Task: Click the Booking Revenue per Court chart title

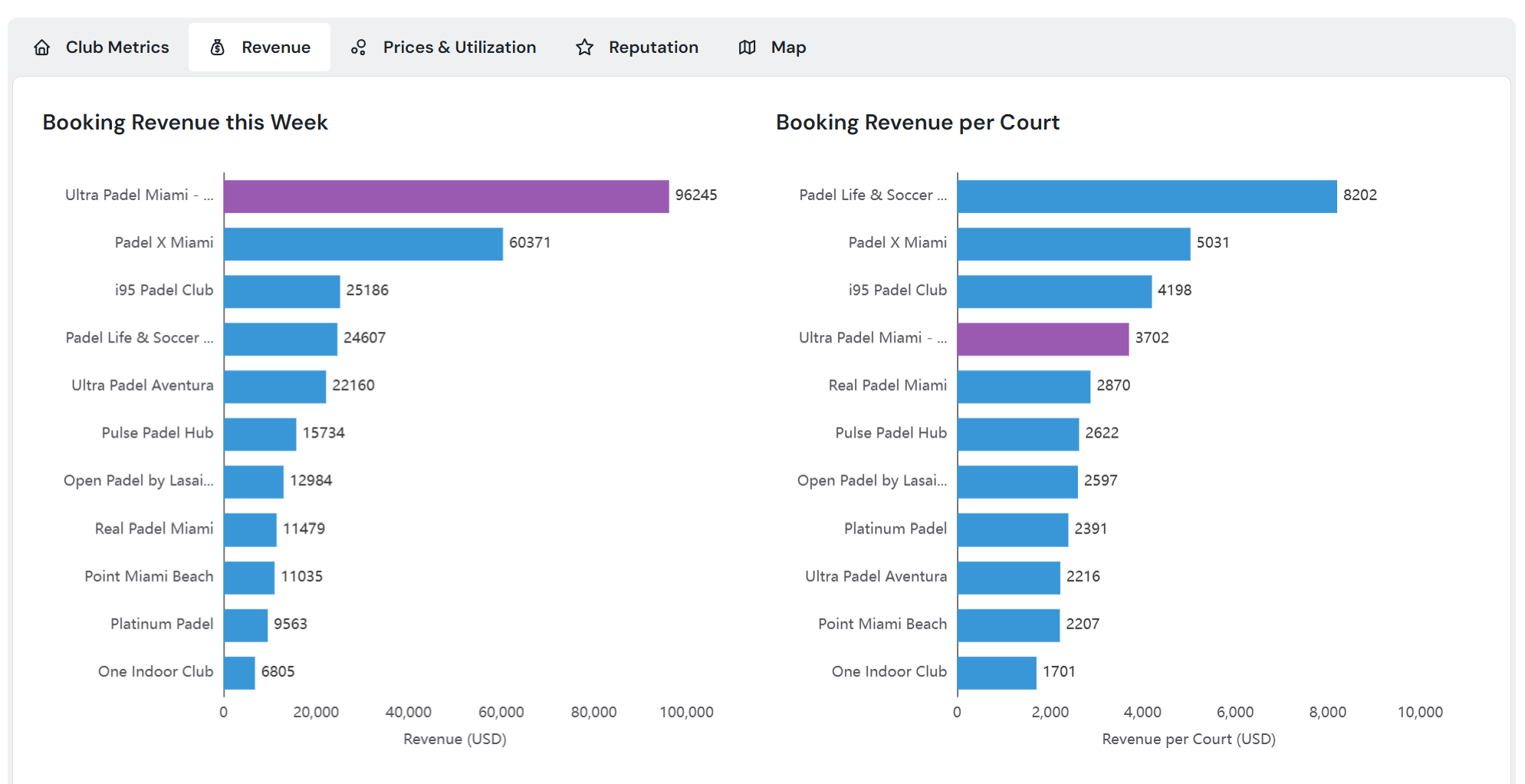Action: click(x=918, y=122)
